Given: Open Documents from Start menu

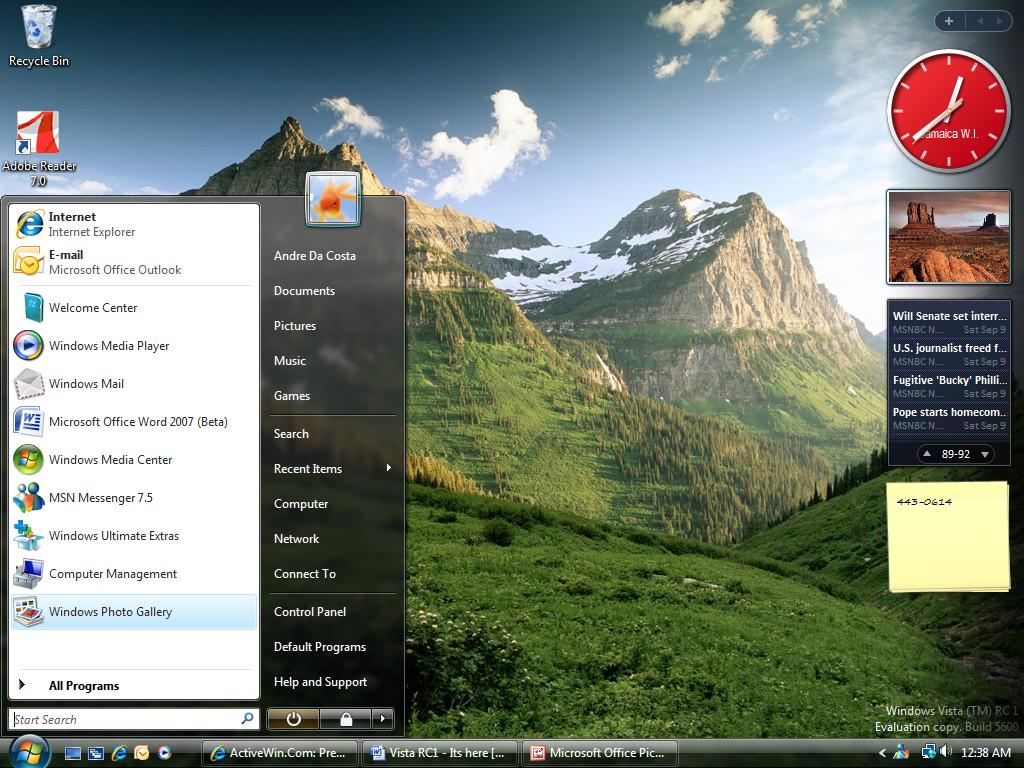Looking at the screenshot, I should tap(332, 291).
